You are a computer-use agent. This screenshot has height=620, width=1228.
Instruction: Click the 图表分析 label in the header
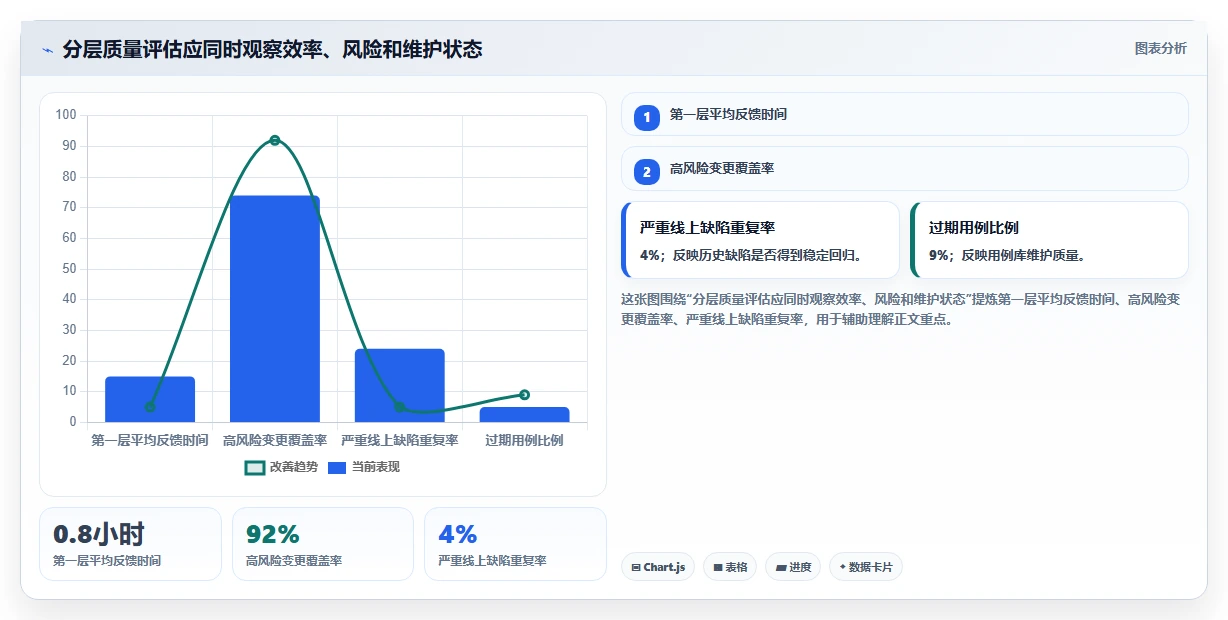point(1160,48)
